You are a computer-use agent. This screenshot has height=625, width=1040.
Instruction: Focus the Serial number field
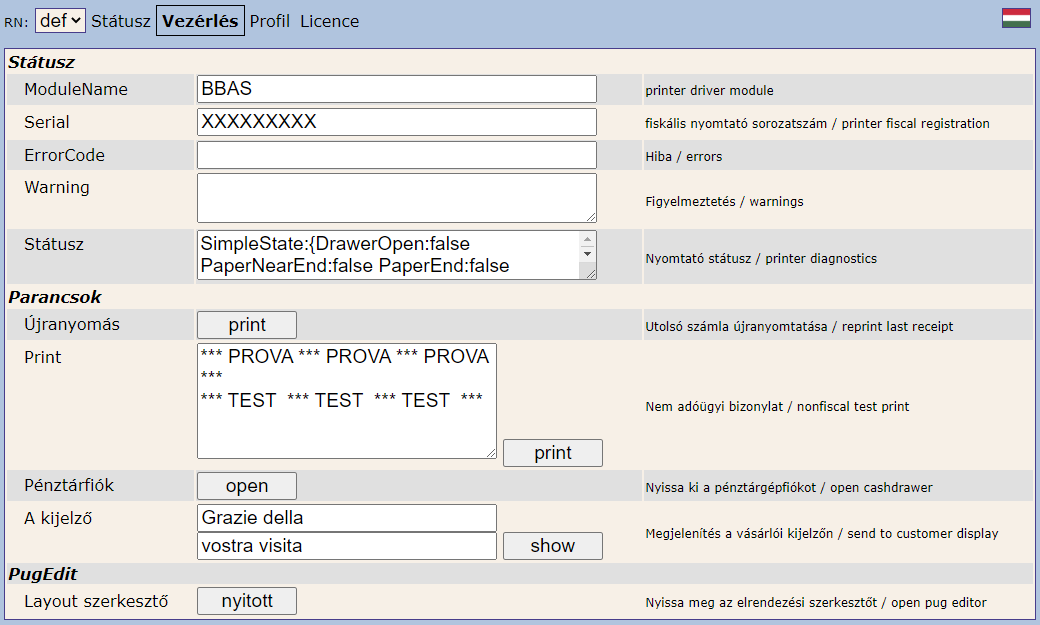pyautogui.click(x=396, y=122)
